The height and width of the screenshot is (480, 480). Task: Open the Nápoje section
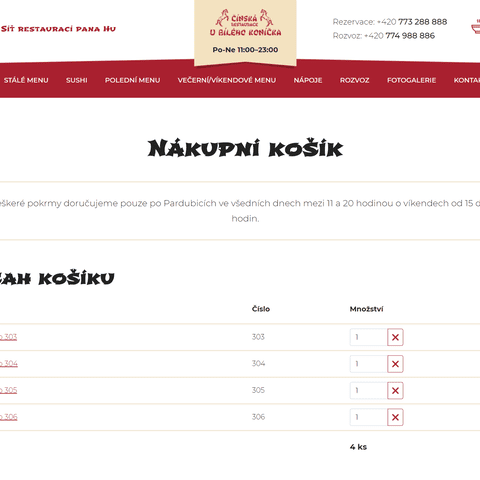308,80
